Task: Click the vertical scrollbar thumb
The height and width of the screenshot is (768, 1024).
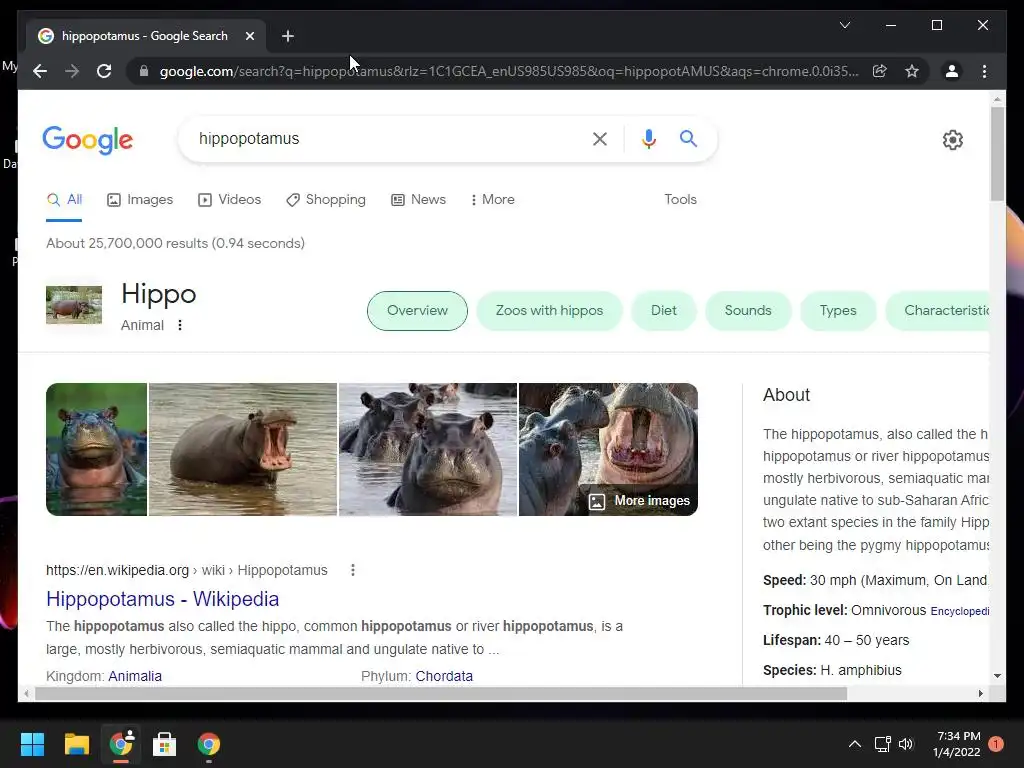Action: coord(997,153)
